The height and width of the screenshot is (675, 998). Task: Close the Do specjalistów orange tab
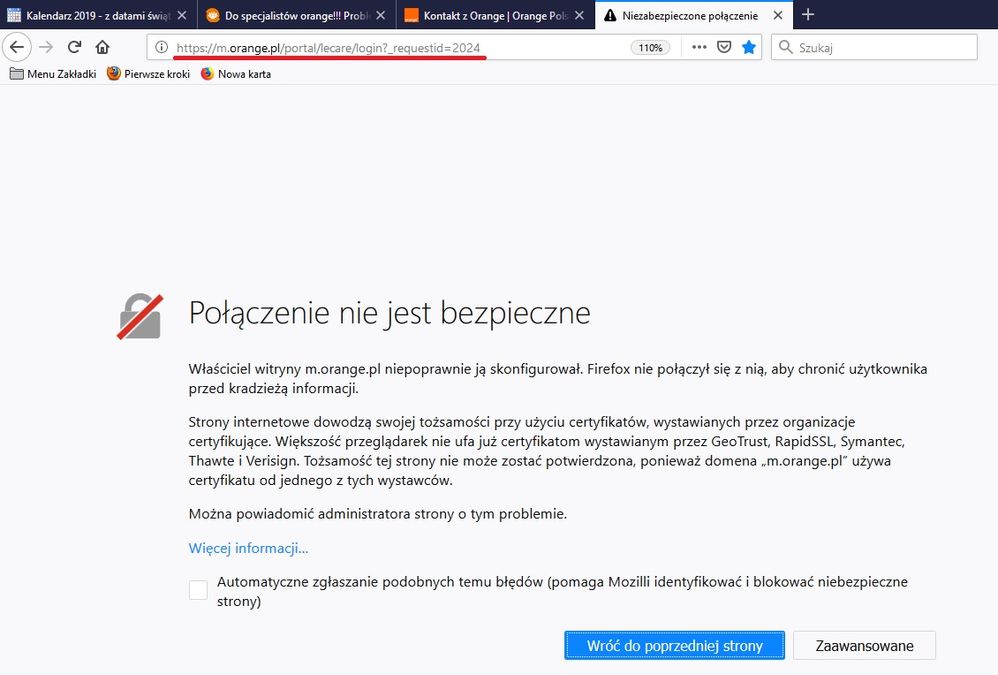click(380, 15)
